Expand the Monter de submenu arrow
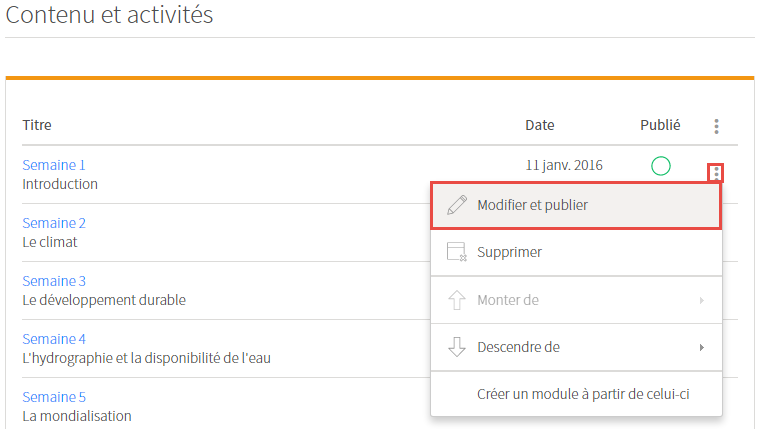 (x=702, y=300)
